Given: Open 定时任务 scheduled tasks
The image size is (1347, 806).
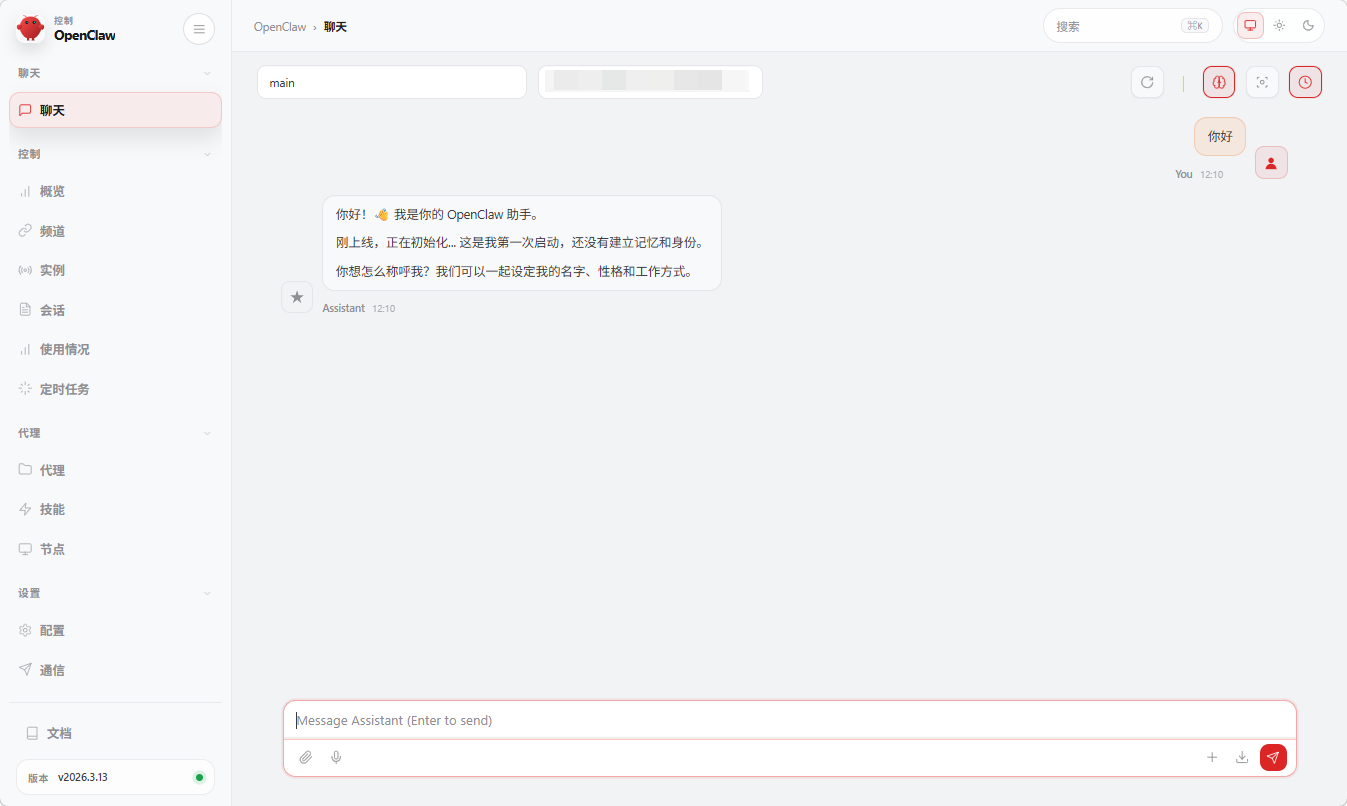Looking at the screenshot, I should point(115,389).
